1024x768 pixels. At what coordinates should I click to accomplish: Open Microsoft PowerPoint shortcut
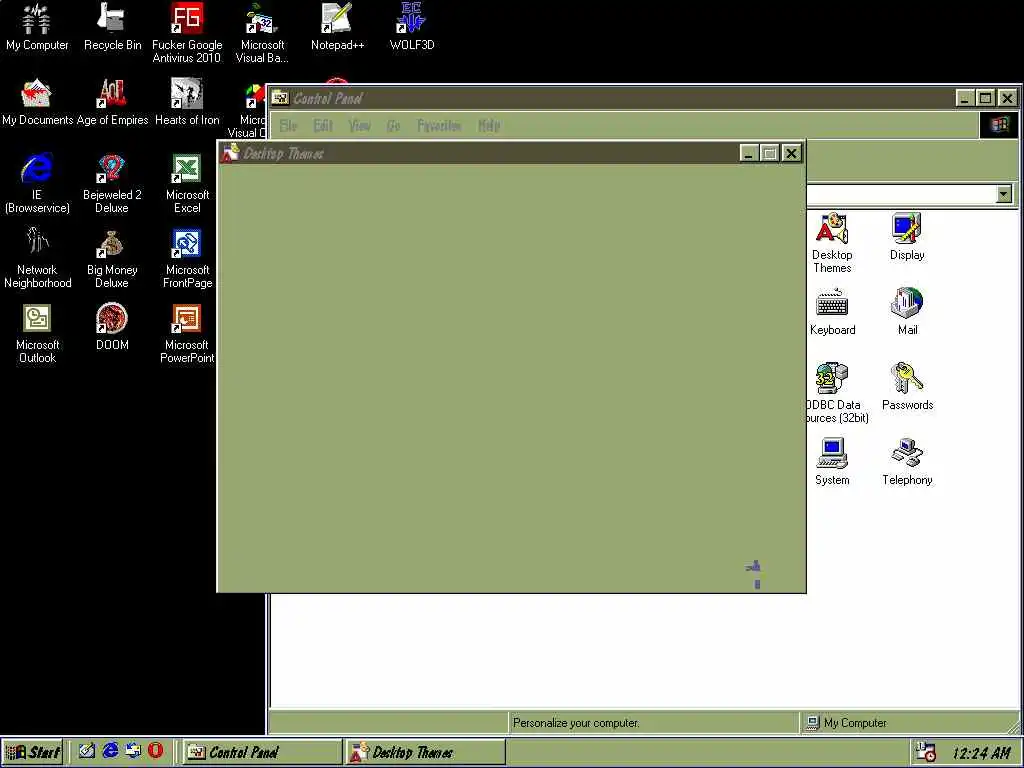187,333
